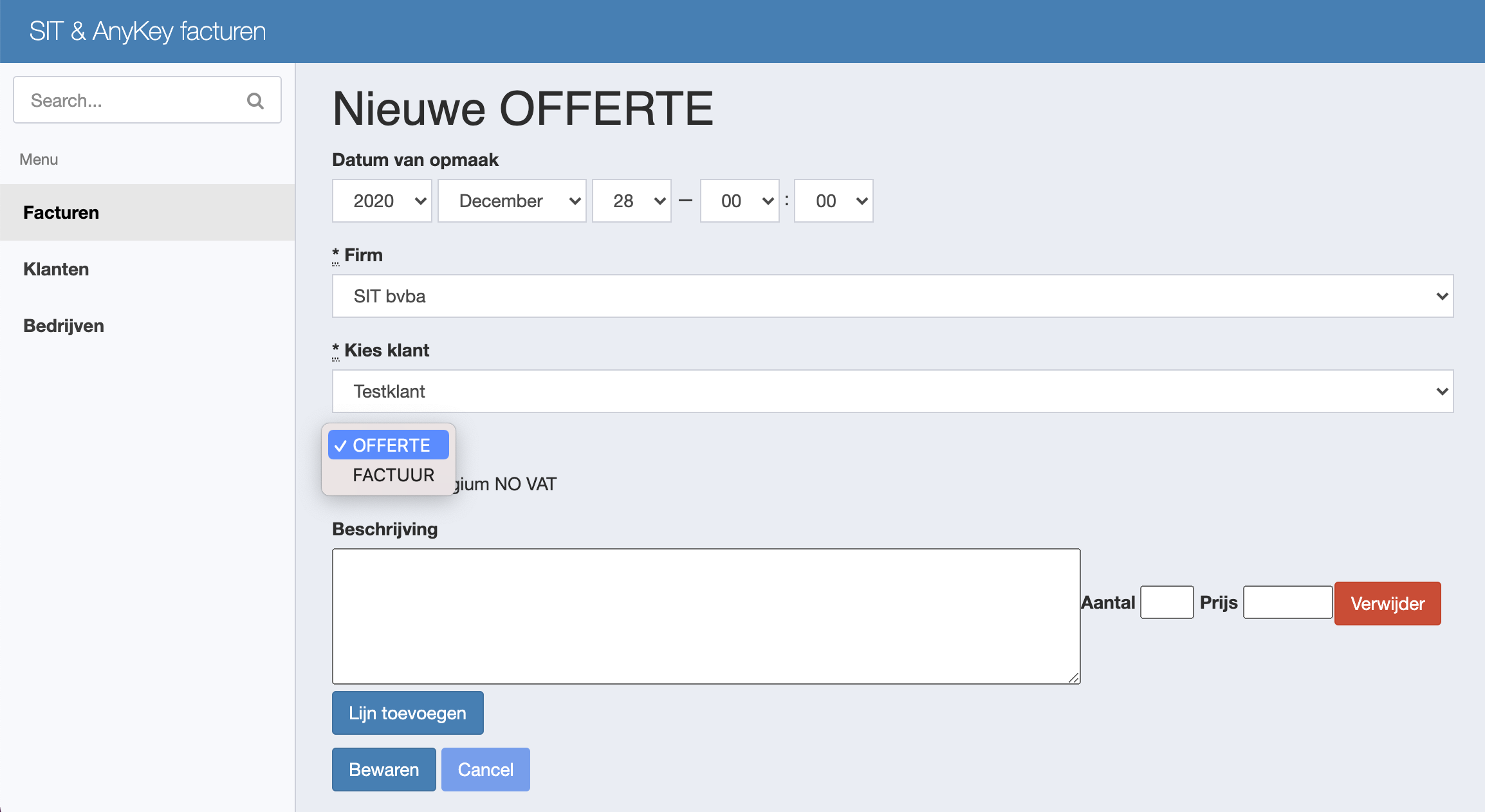This screenshot has width=1485, height=812.
Task: Open the SIT & AnyKey facturen home link
Action: [x=147, y=31]
